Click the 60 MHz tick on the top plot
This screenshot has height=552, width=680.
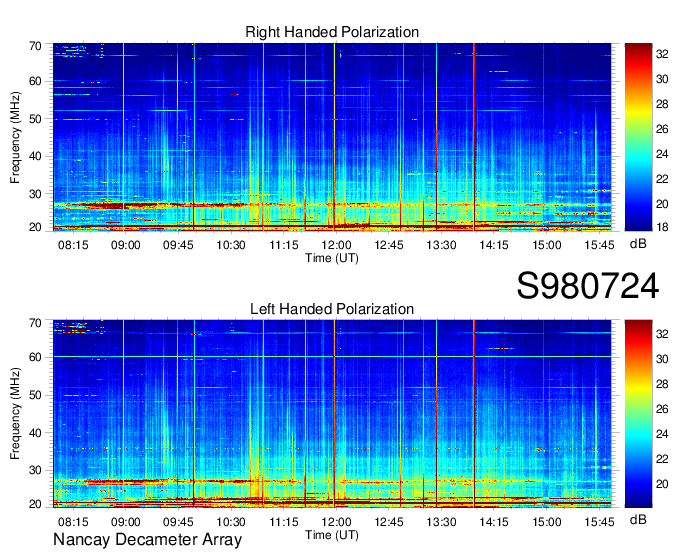pyautogui.click(x=35, y=81)
